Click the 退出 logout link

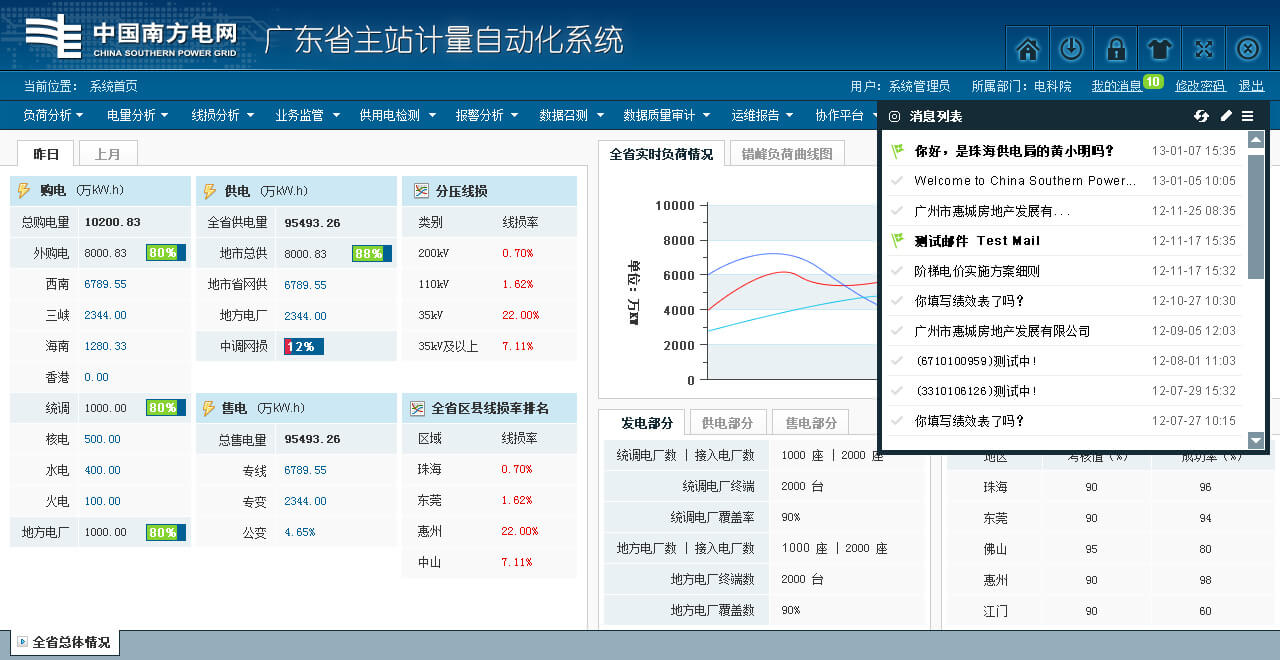pyautogui.click(x=1251, y=86)
